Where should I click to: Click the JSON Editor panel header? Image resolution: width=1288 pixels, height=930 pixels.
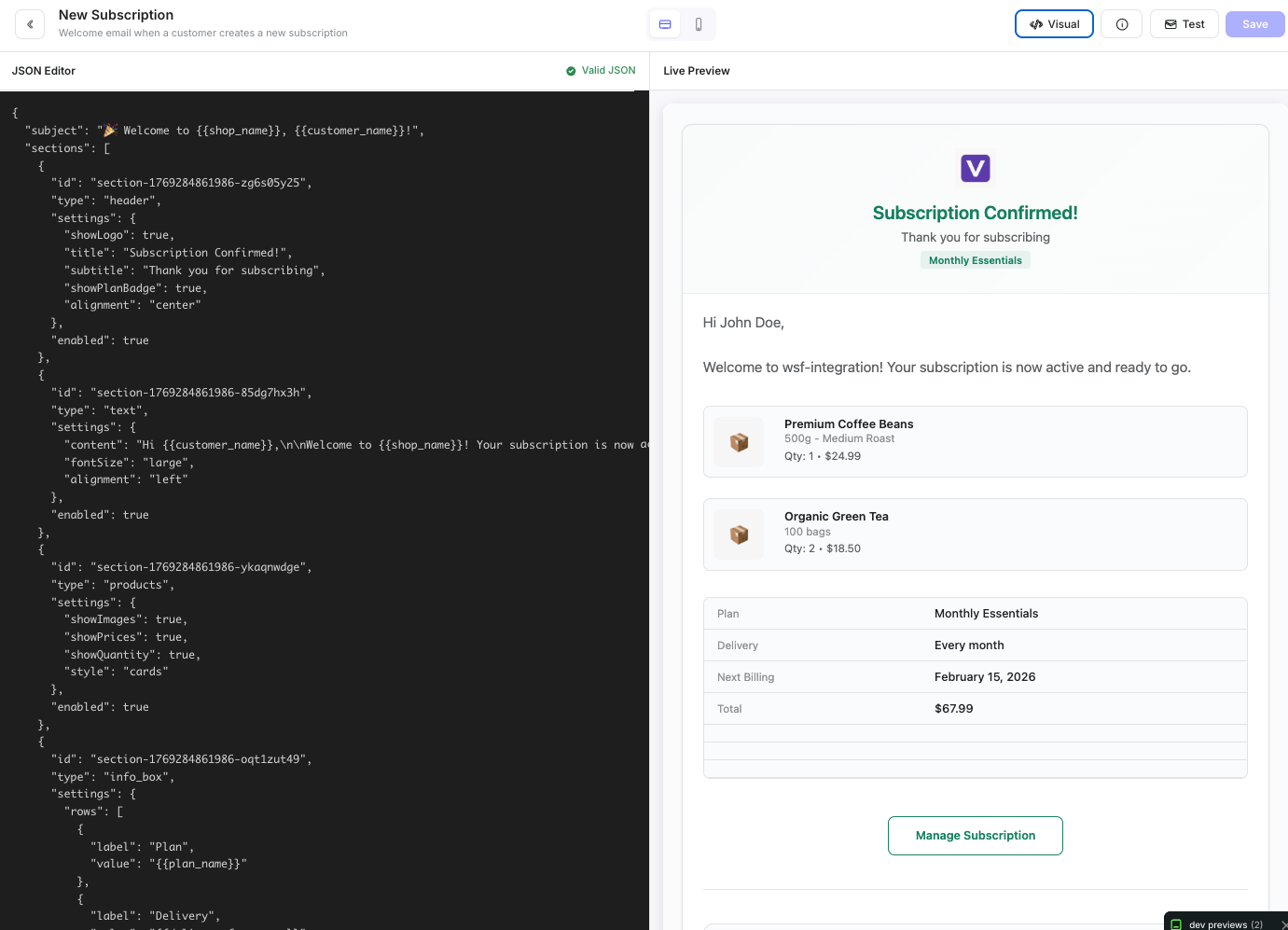[x=44, y=71]
